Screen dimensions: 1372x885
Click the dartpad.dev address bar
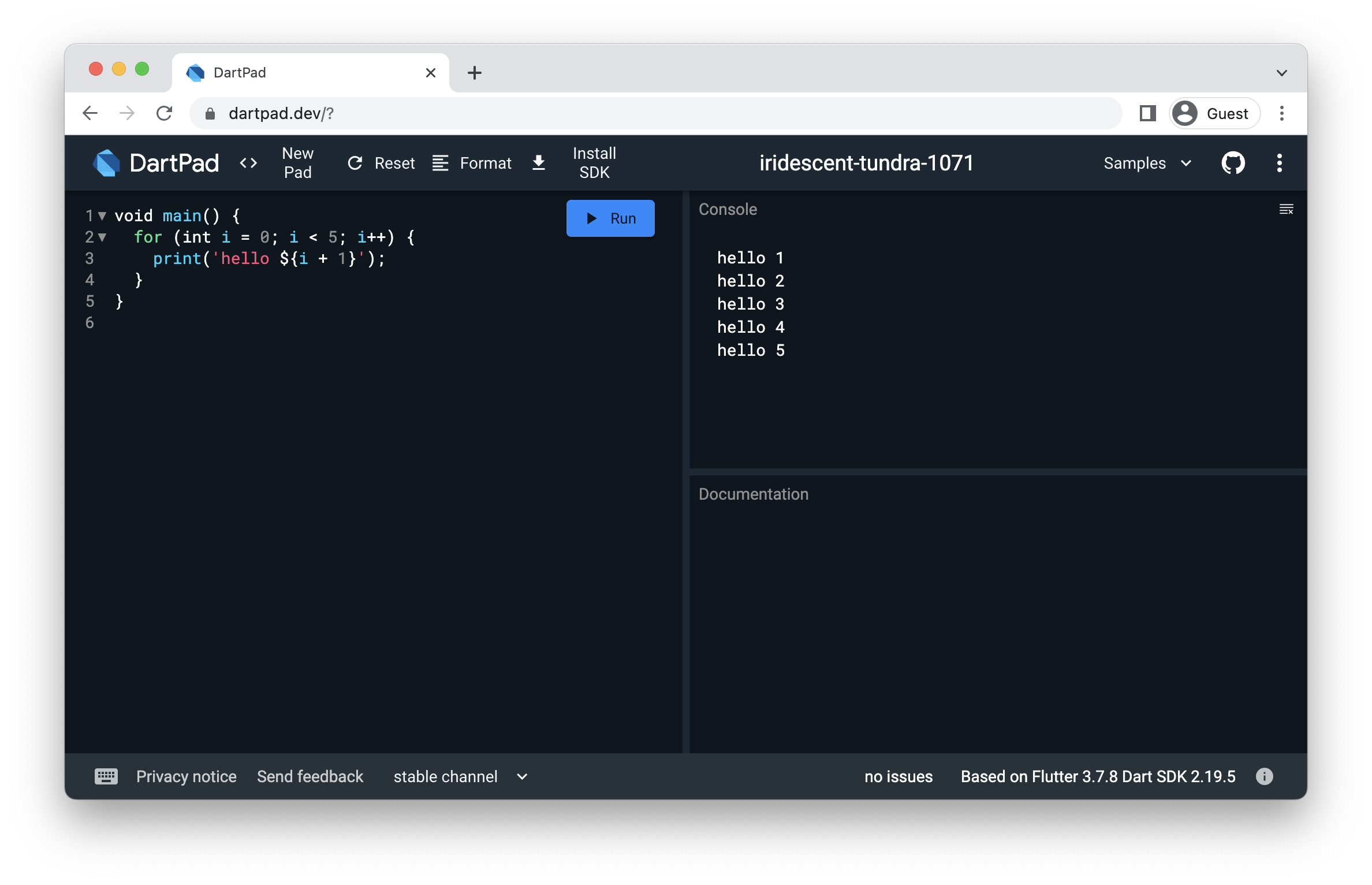point(655,113)
